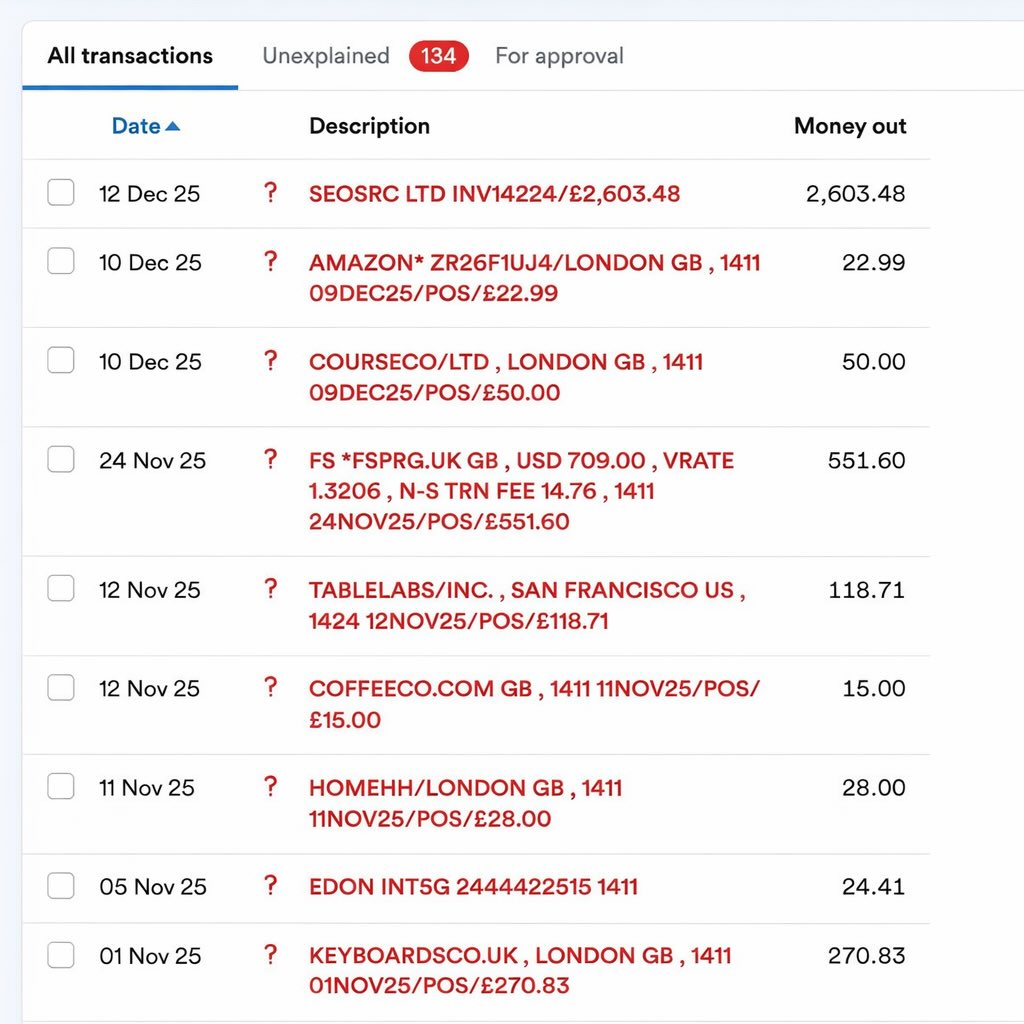The height and width of the screenshot is (1024, 1024).
Task: Open the EDON INT5G 2444422515 transaction
Action: [473, 887]
